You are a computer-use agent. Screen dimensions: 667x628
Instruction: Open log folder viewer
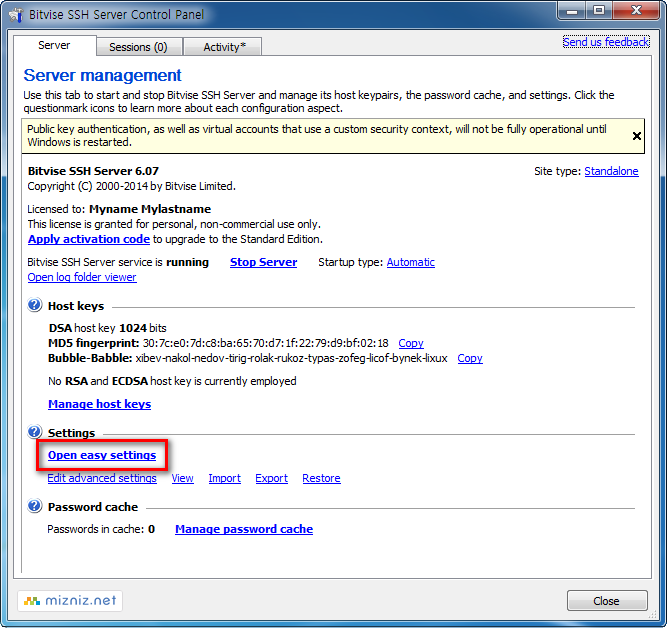coord(82,277)
